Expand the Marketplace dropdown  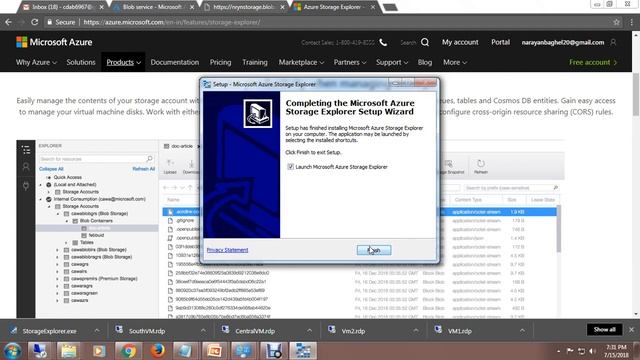(301, 62)
